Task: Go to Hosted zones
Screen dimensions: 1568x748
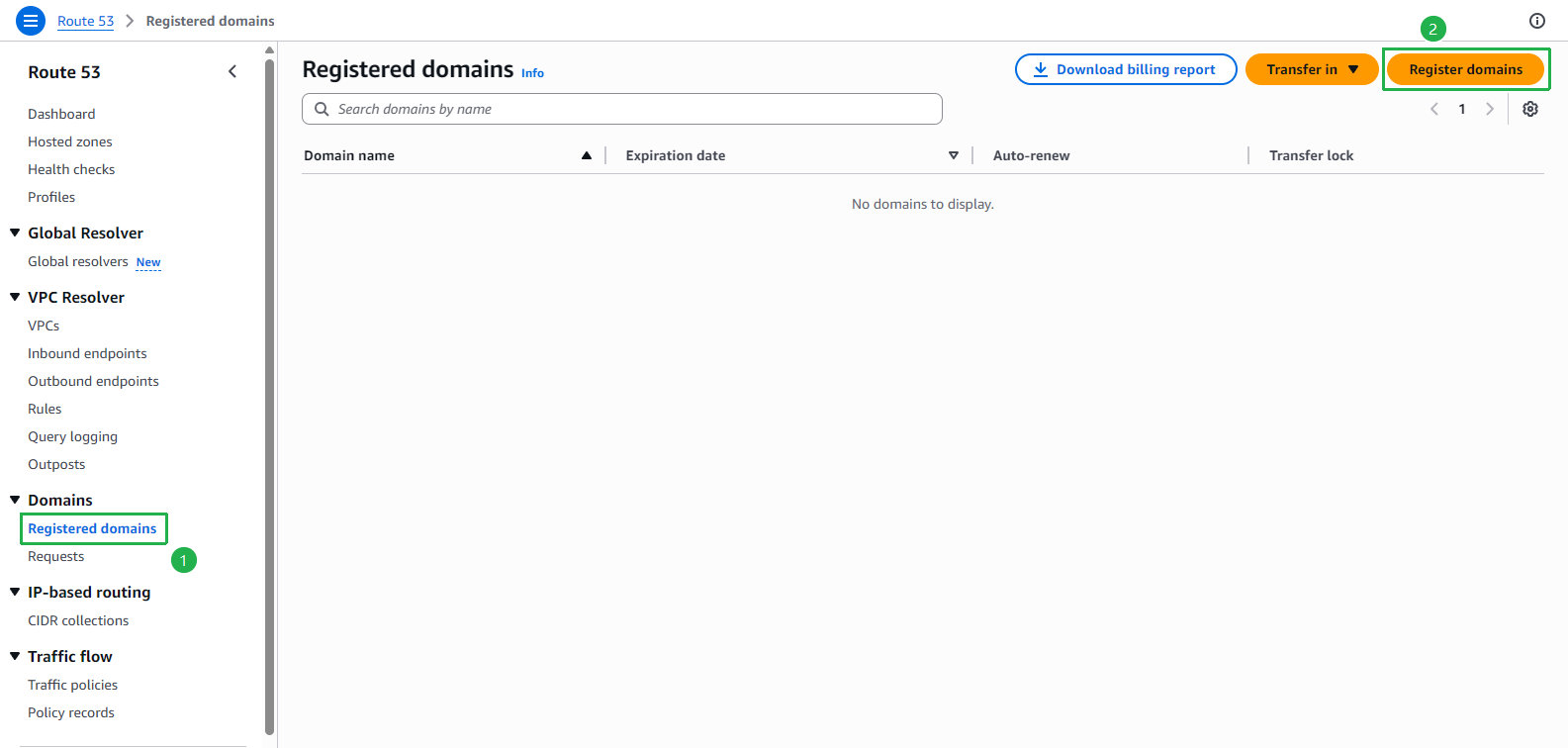Action: pyautogui.click(x=70, y=141)
